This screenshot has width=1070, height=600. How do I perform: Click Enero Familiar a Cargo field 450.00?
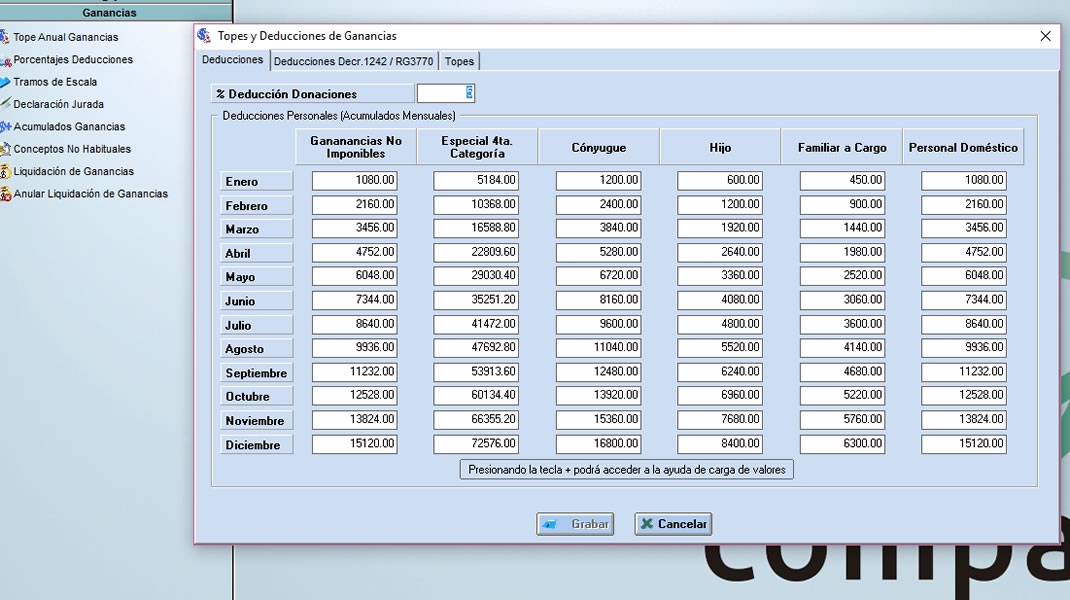[843, 180]
